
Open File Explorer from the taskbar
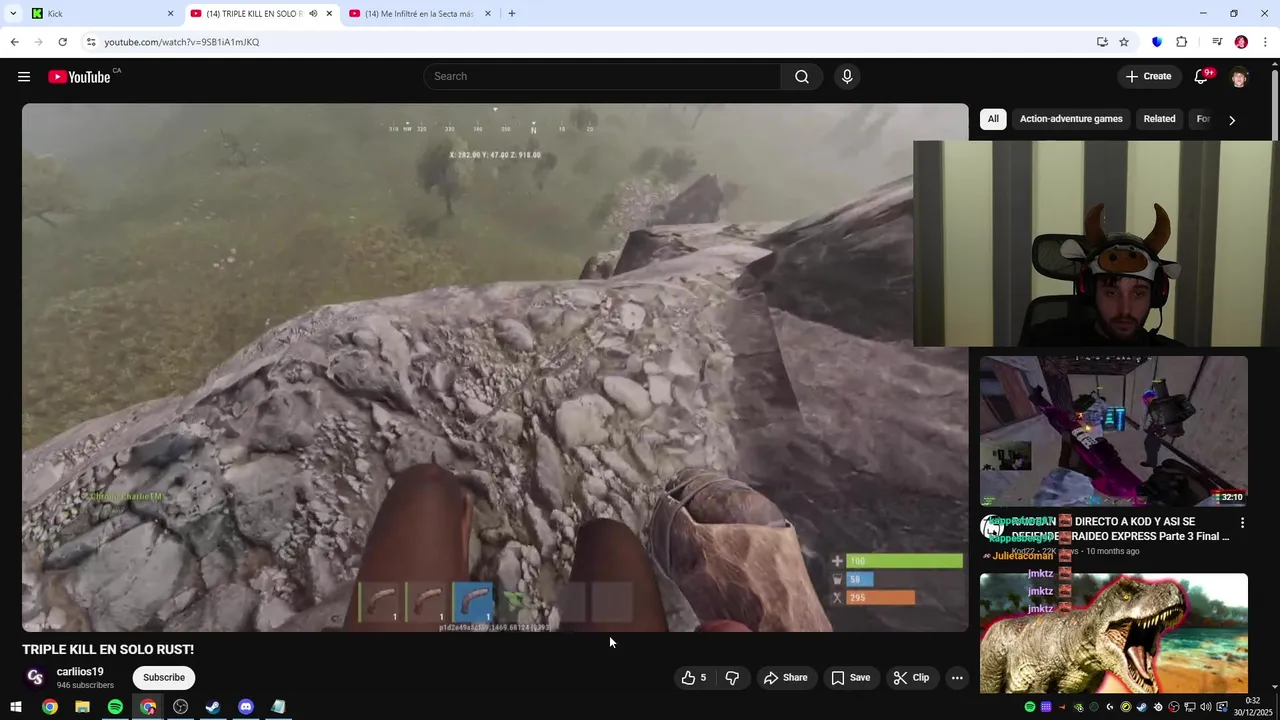click(x=82, y=707)
